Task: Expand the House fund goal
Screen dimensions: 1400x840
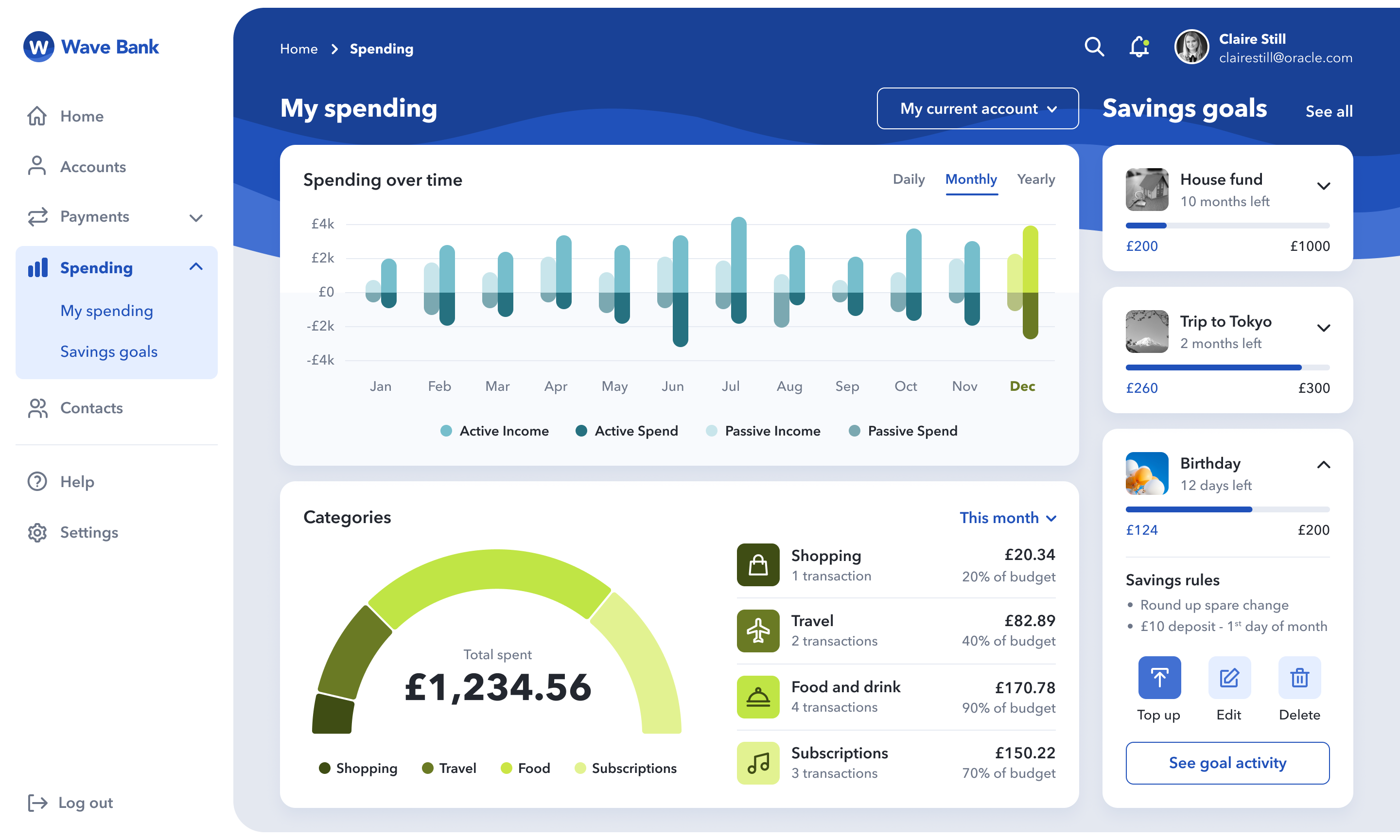Action: point(1323,186)
